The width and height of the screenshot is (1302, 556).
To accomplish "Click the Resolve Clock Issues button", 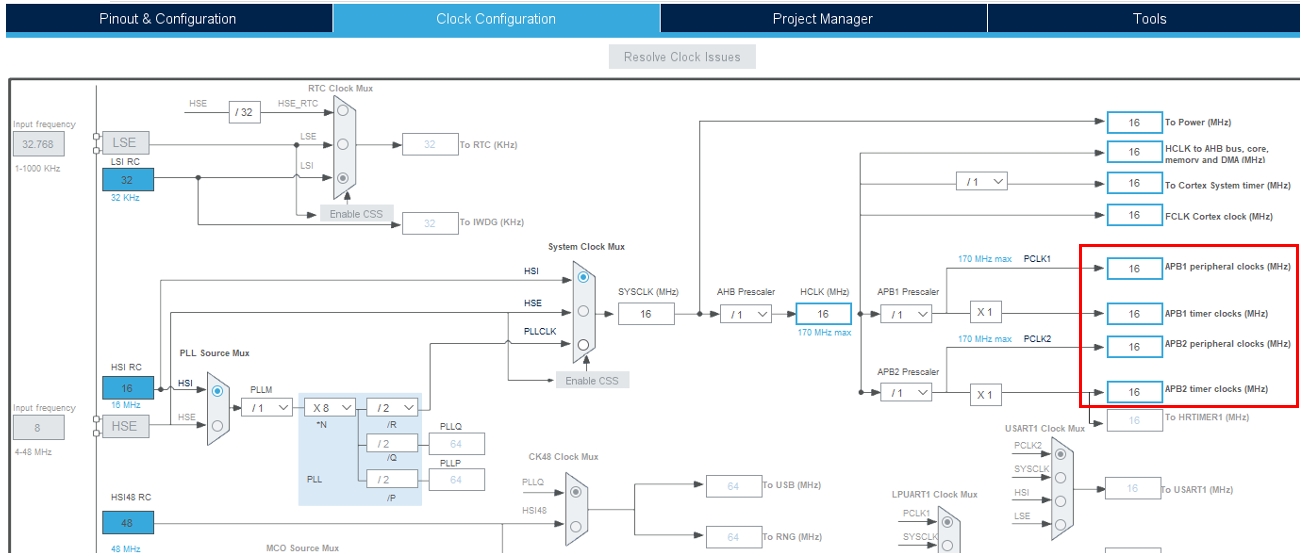I will tap(682, 57).
